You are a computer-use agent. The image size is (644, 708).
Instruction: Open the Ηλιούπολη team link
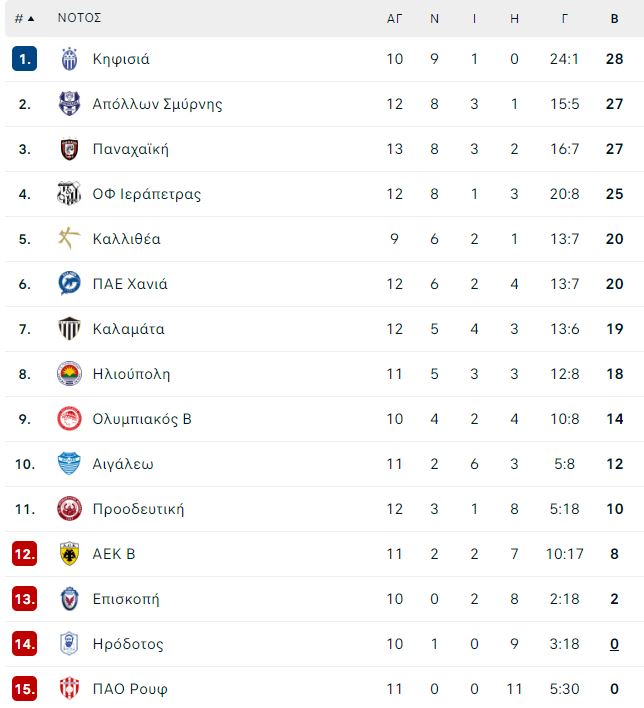[x=131, y=374]
